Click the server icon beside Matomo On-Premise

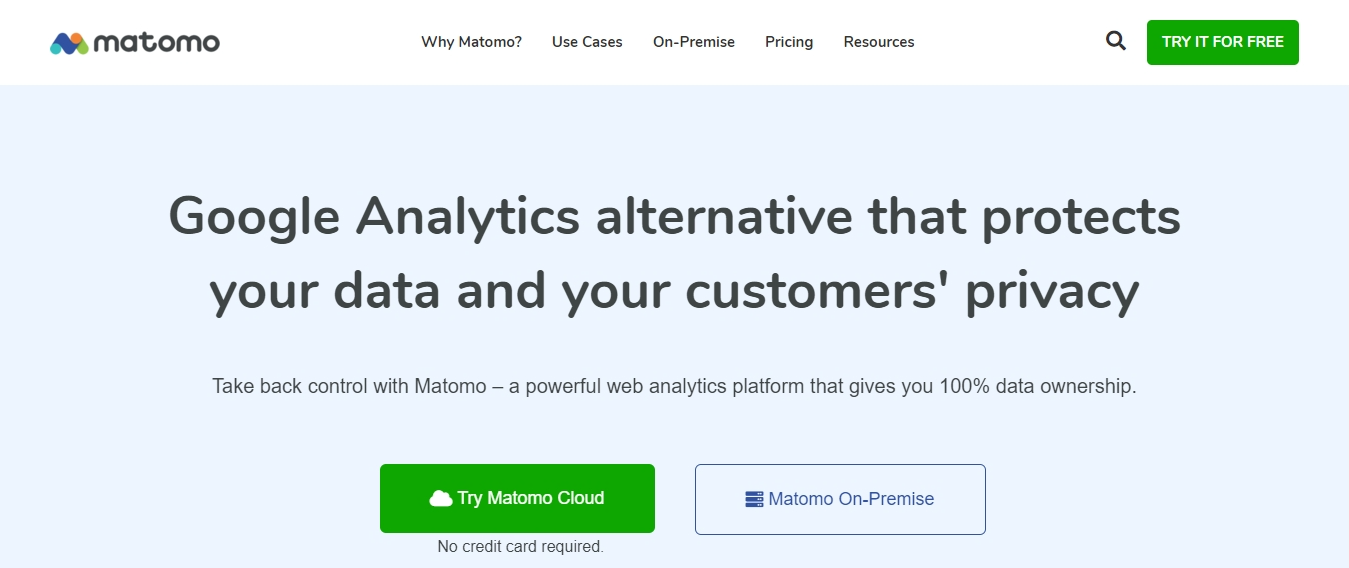[x=755, y=499]
